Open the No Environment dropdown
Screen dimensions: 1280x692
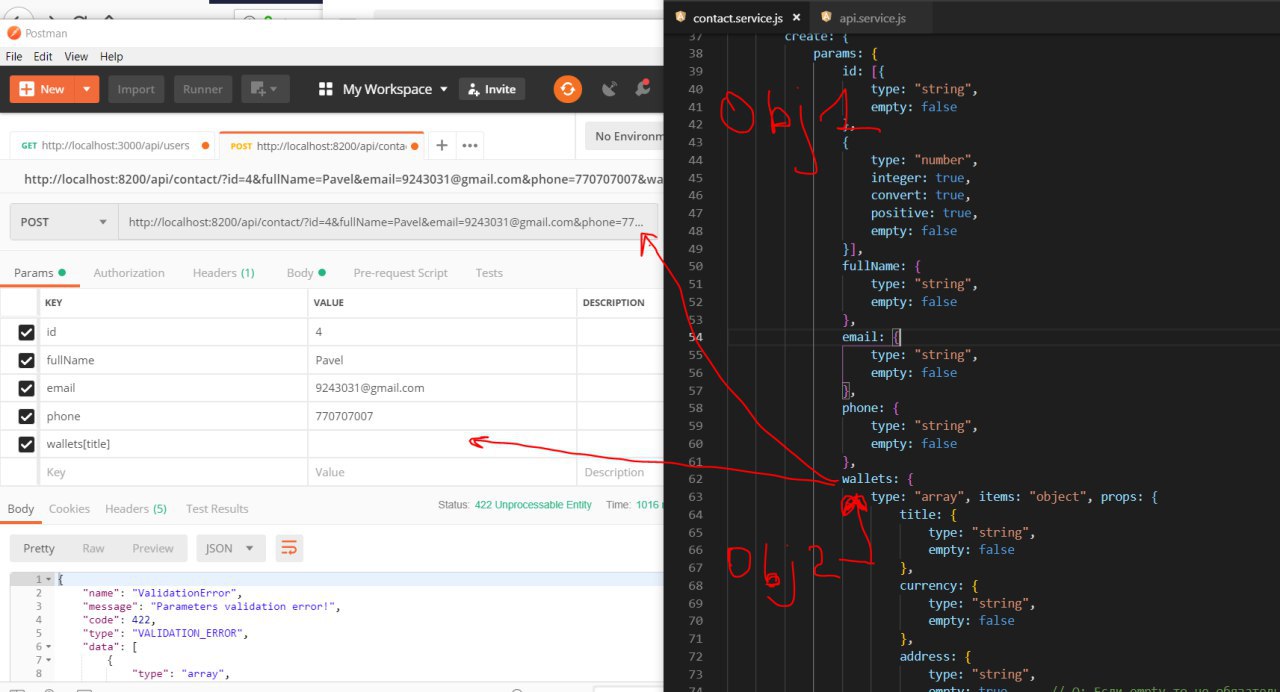click(x=623, y=136)
